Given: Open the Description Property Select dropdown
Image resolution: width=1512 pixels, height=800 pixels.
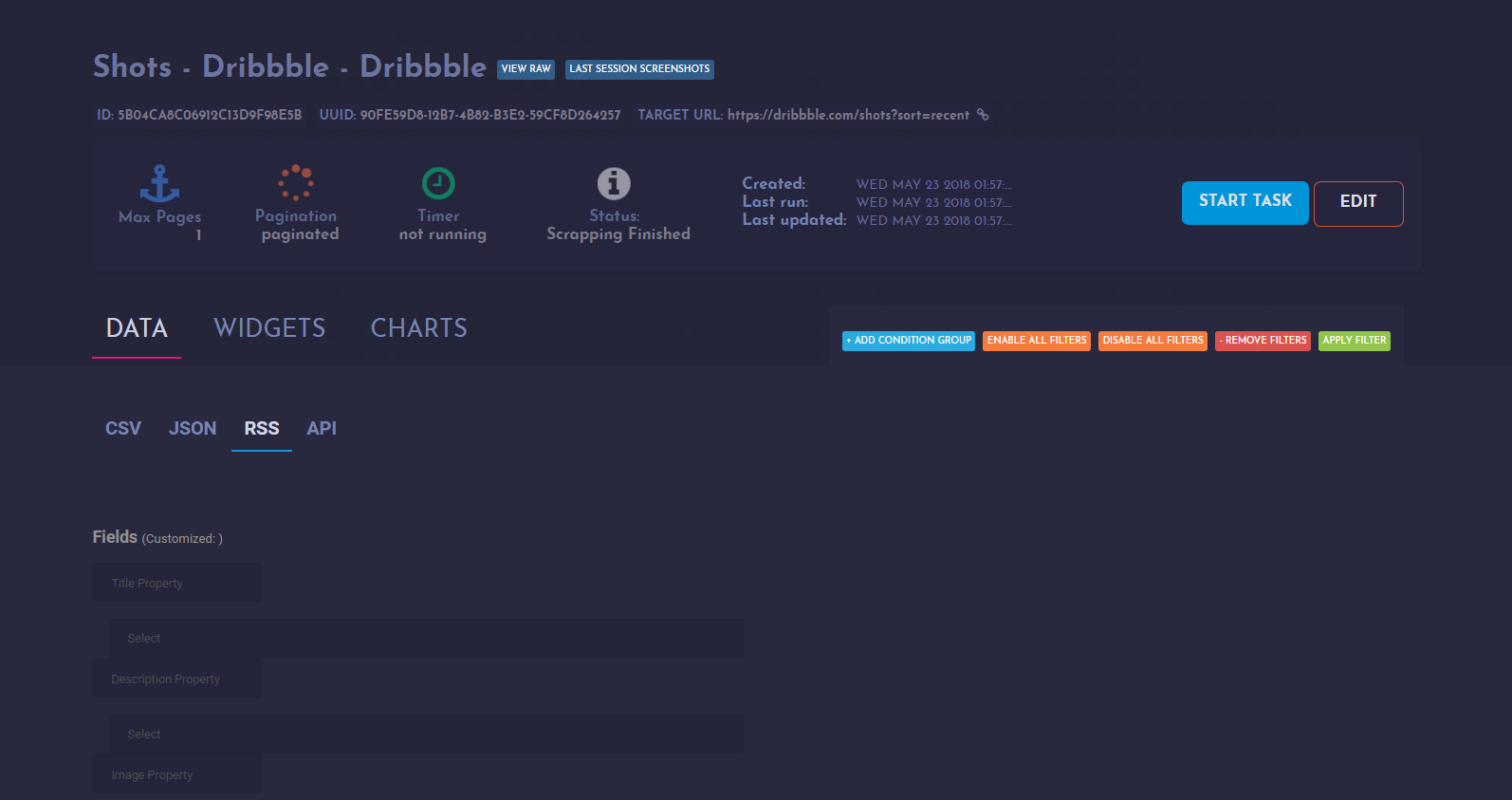Looking at the screenshot, I should pos(426,735).
